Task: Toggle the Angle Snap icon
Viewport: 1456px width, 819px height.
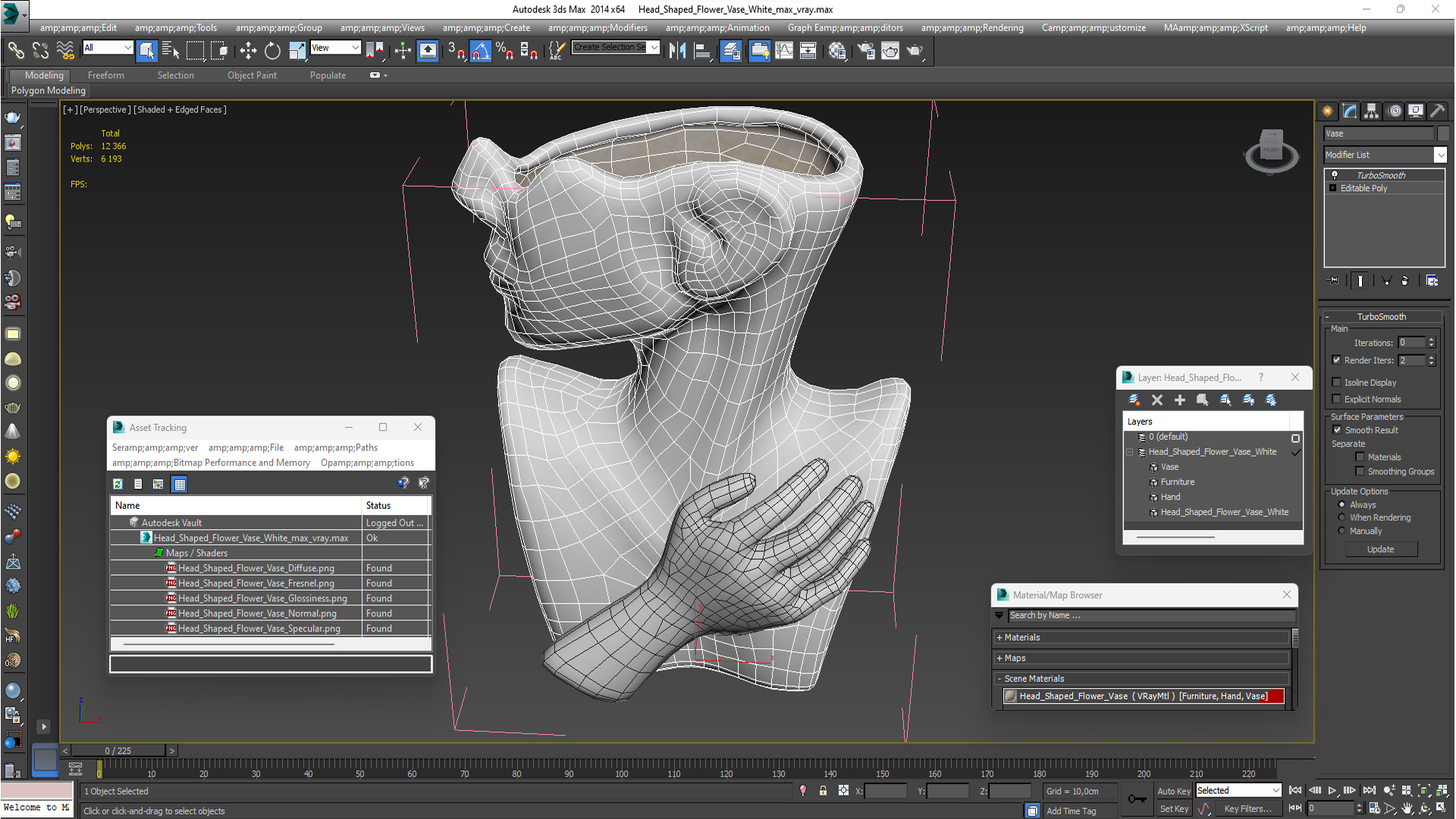Action: [x=481, y=51]
